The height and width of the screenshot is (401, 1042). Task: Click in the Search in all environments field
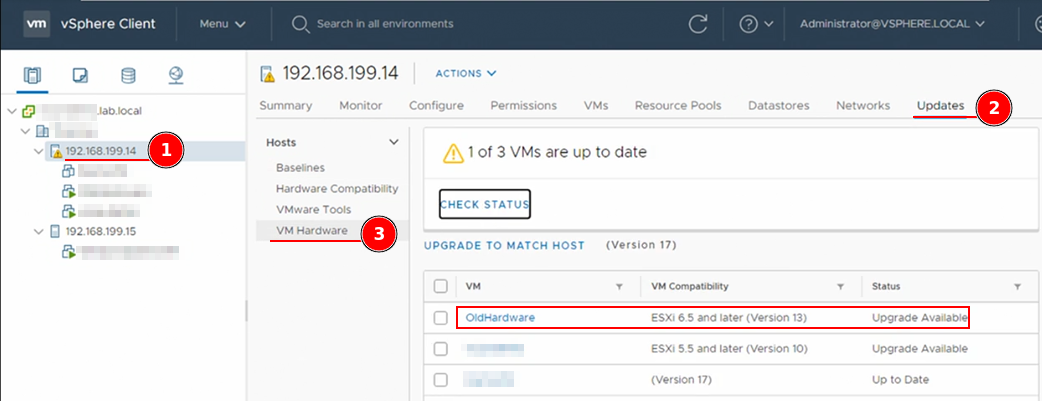pyautogui.click(x=385, y=24)
